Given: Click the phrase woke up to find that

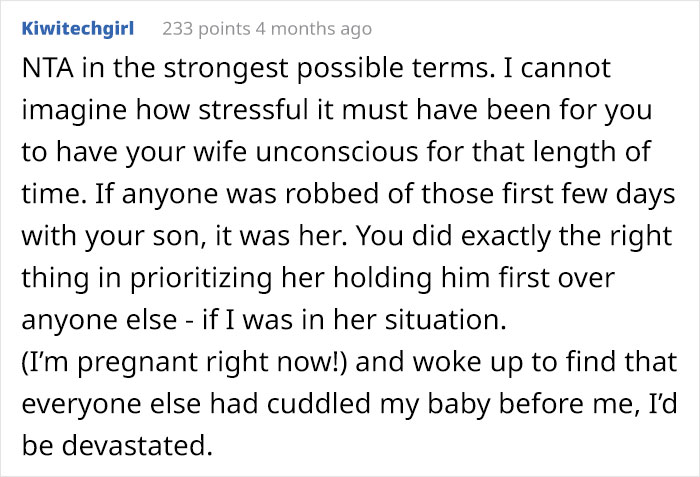Looking at the screenshot, I should (x=545, y=363).
